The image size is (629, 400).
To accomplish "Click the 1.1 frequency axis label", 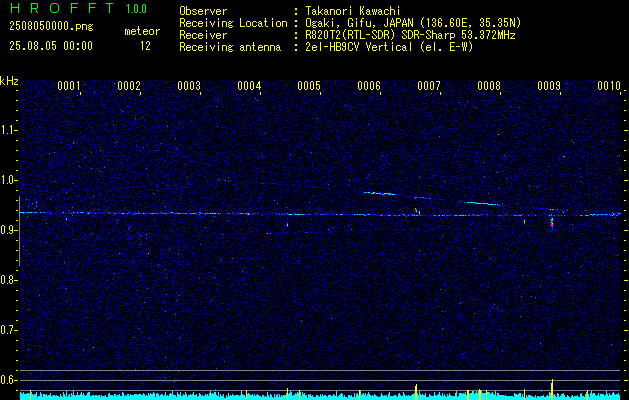I will click(x=9, y=130).
